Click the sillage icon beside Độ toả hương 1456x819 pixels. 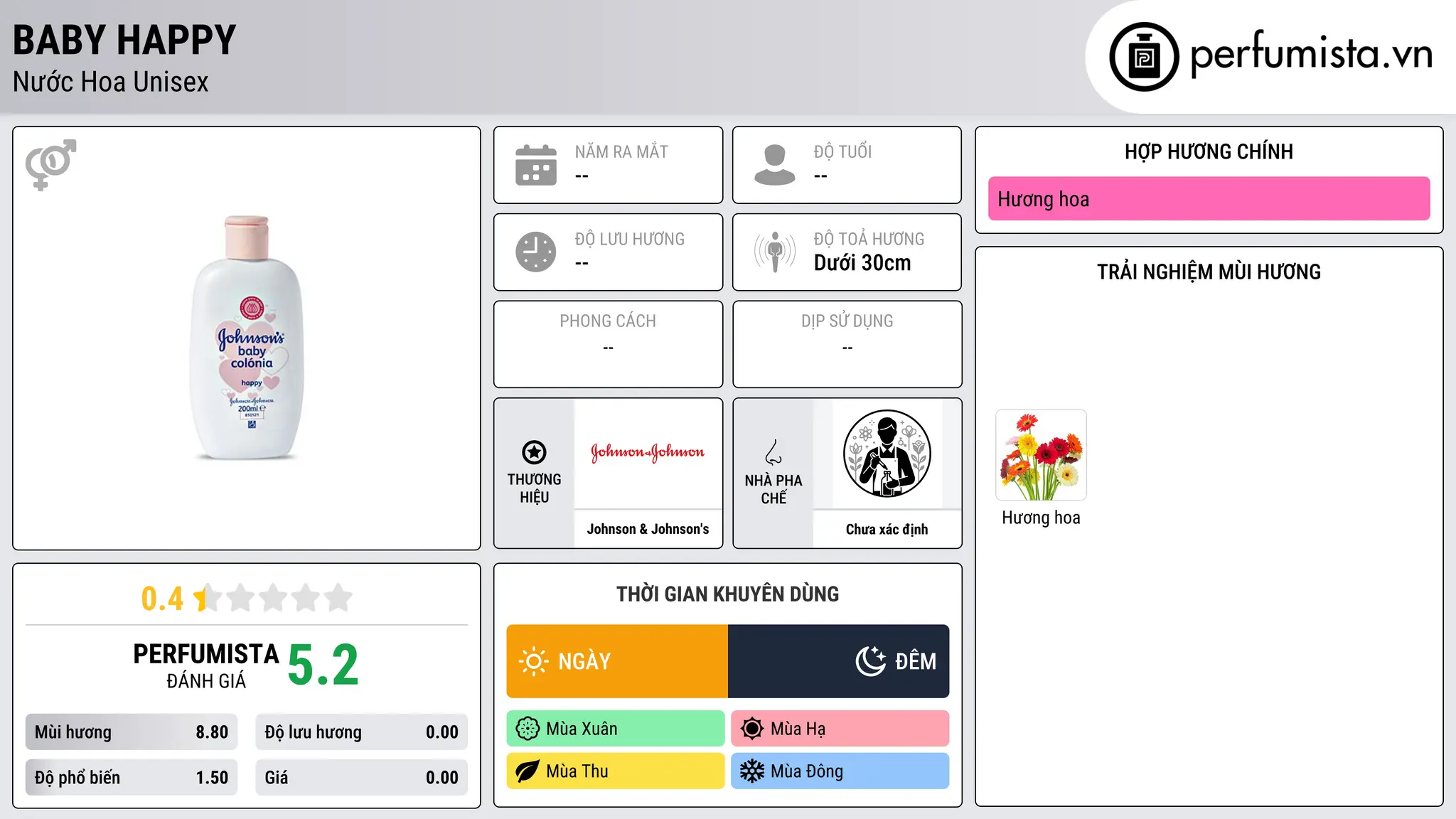tap(775, 252)
